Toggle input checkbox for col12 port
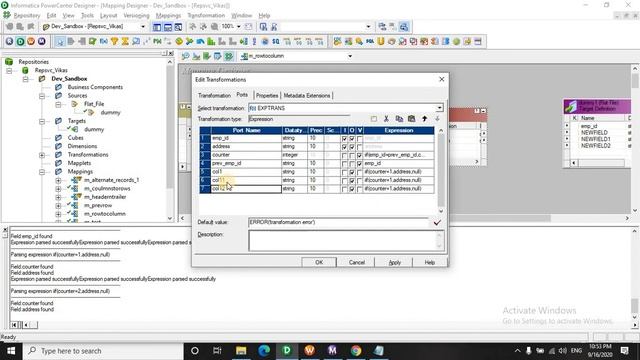This screenshot has height=360, width=640. tap(344, 189)
